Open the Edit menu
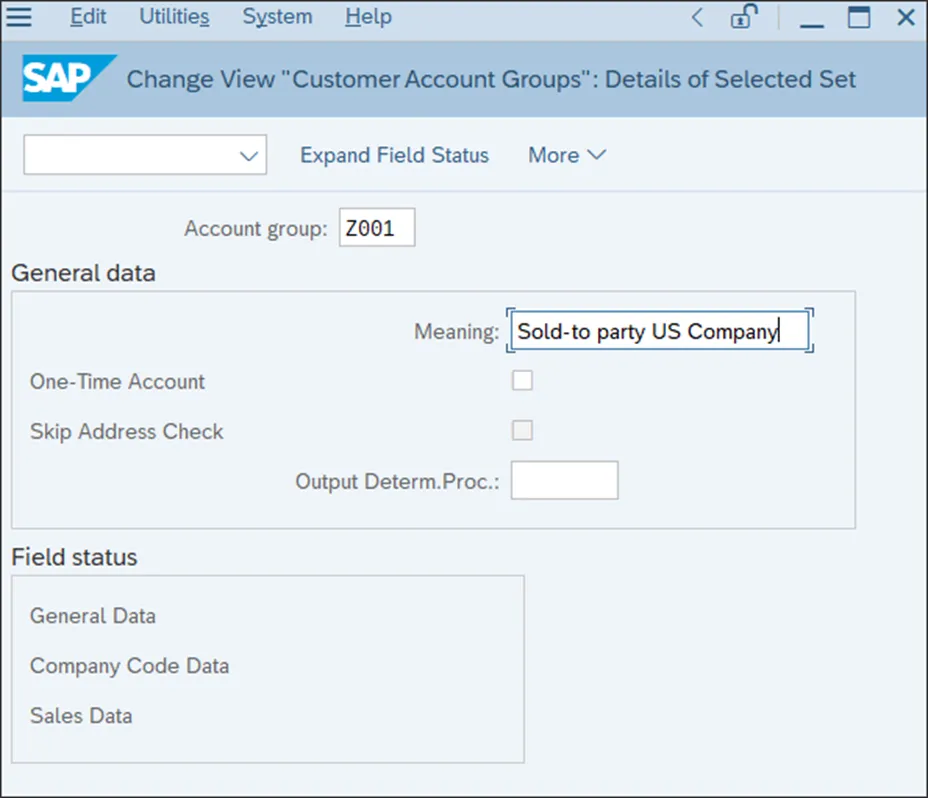928x798 pixels. tap(89, 17)
